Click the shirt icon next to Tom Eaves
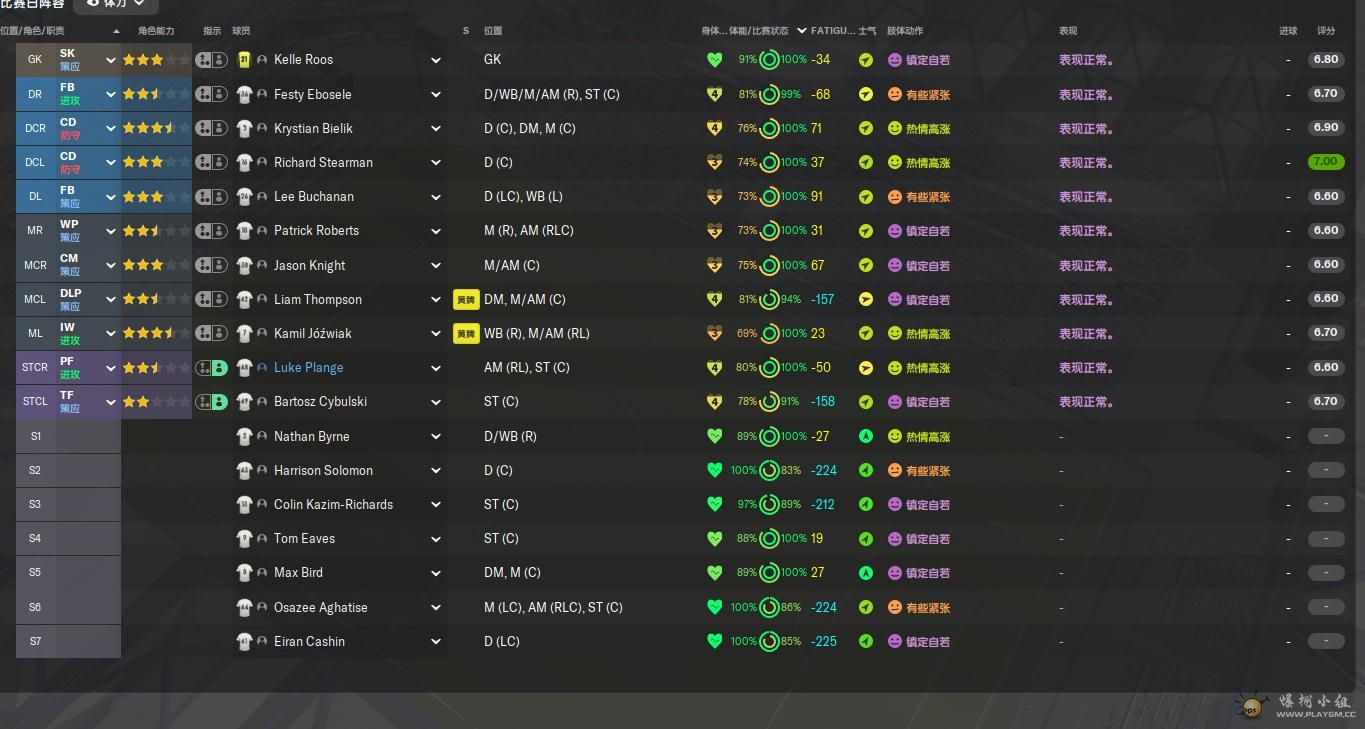Viewport: 1365px width, 729px height. 244,539
